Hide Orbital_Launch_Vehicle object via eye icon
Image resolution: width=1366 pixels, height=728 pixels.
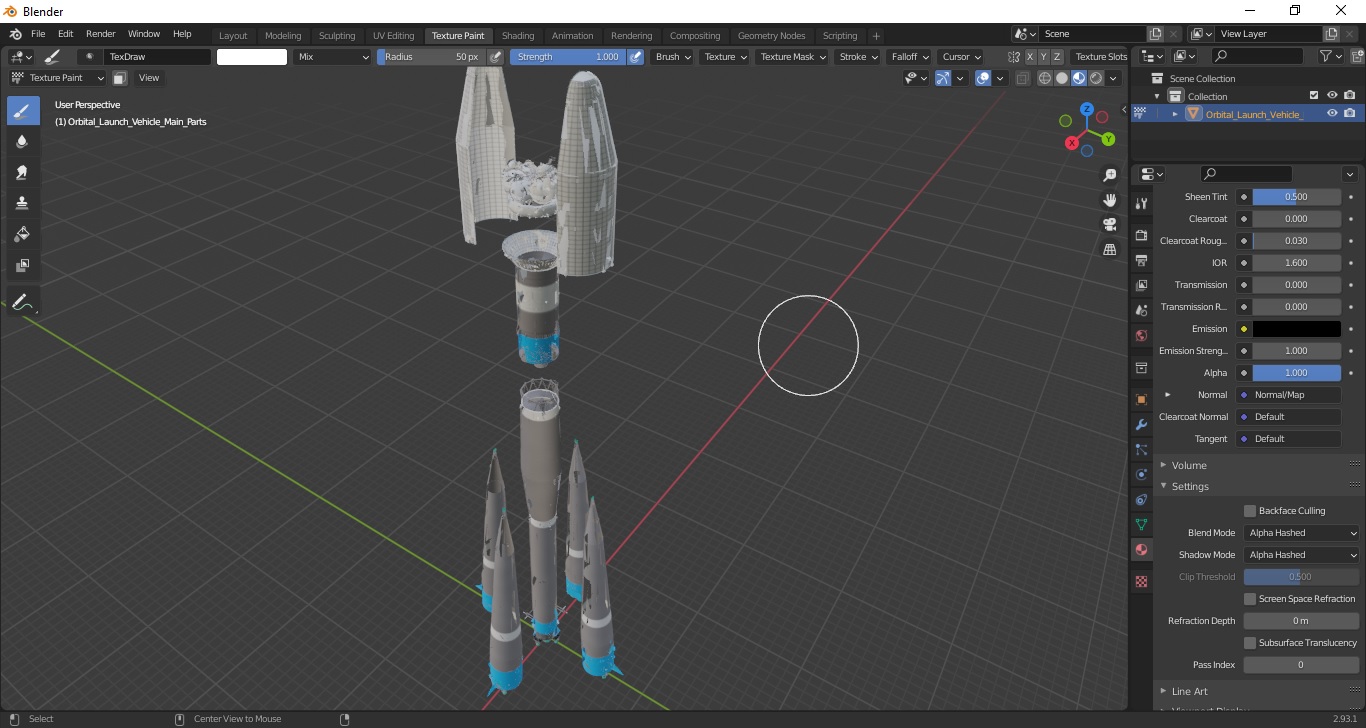click(x=1332, y=114)
